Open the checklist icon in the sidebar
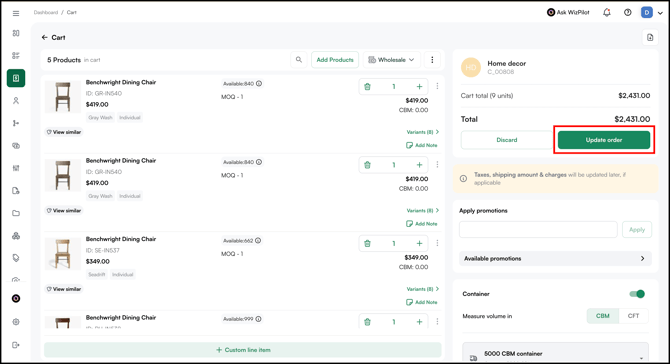Viewport: 670px width, 364px height. (16, 56)
